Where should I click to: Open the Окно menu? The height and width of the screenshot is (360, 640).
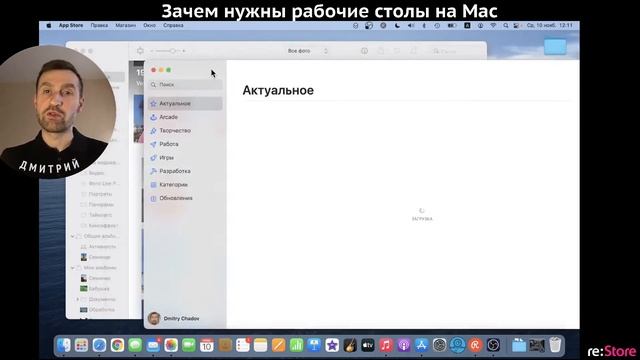click(149, 25)
